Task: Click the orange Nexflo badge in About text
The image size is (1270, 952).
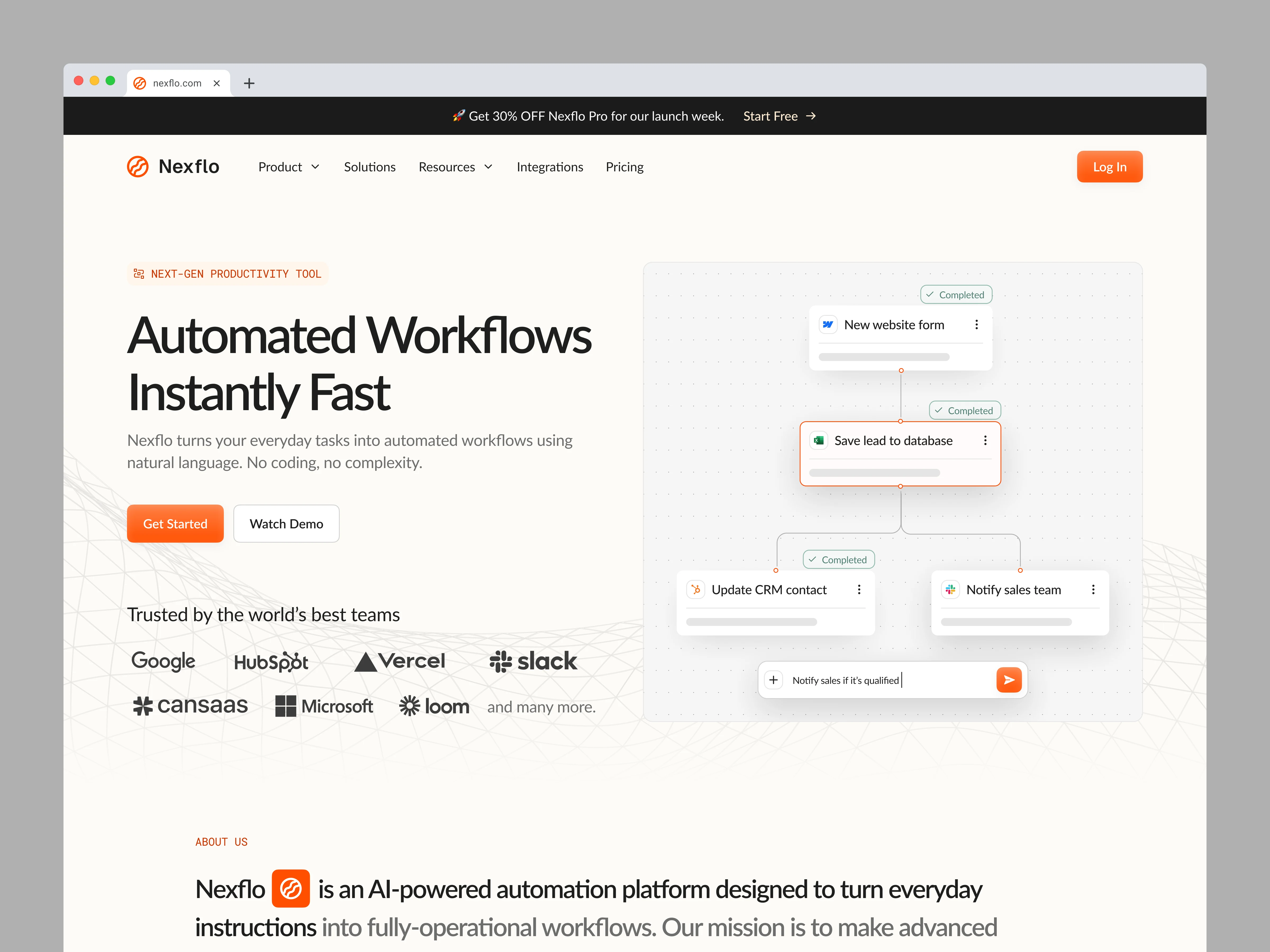Action: [291, 889]
